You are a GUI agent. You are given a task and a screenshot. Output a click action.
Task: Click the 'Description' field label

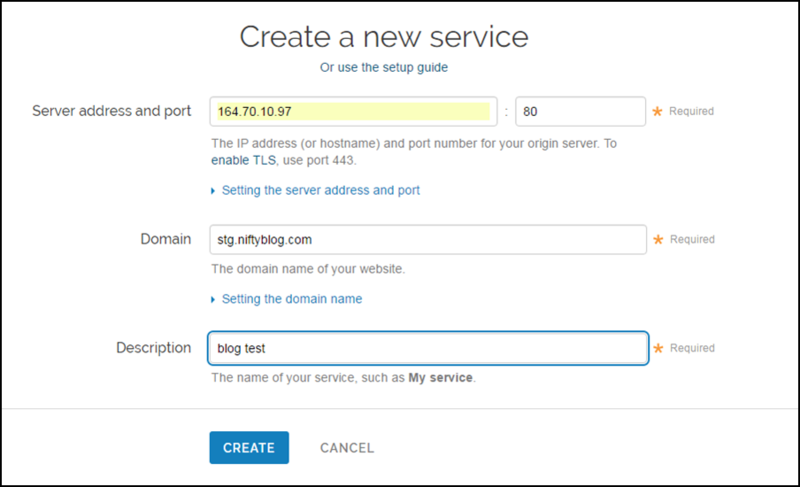[153, 348]
